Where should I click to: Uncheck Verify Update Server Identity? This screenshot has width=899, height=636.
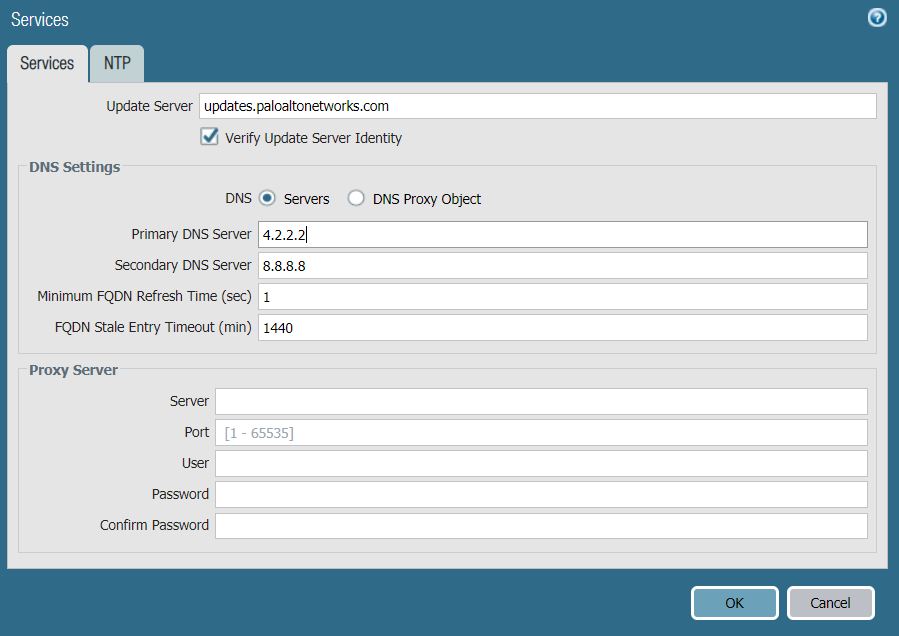(x=208, y=137)
